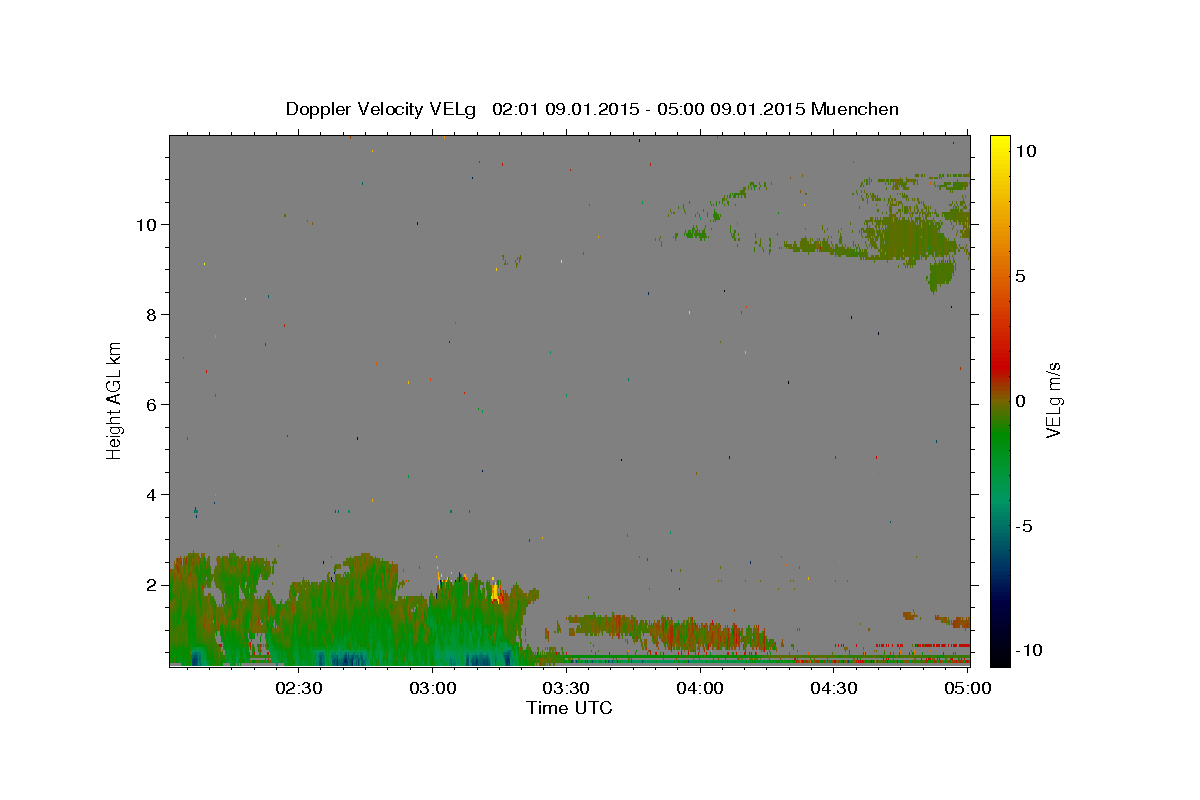Click the height axis label 4
Image resolution: width=1200 pixels, height=800 pixels.
(152, 495)
